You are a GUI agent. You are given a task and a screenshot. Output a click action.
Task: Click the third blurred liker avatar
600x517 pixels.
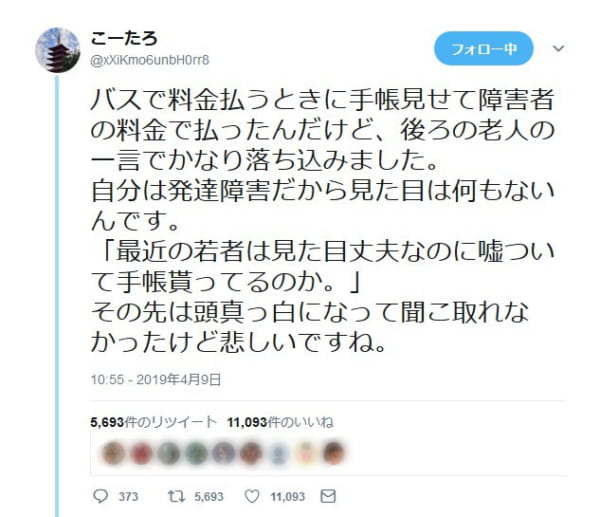point(169,453)
